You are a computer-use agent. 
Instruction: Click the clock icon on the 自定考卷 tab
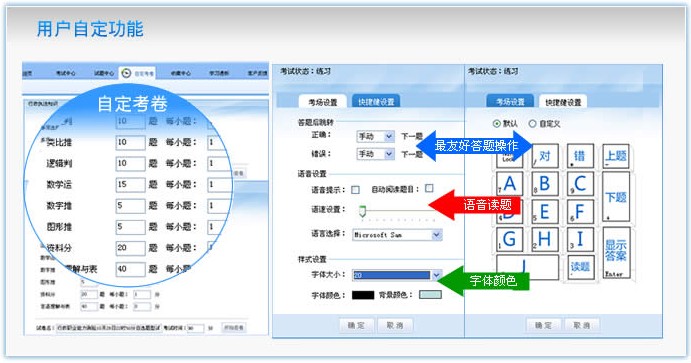pos(126,73)
